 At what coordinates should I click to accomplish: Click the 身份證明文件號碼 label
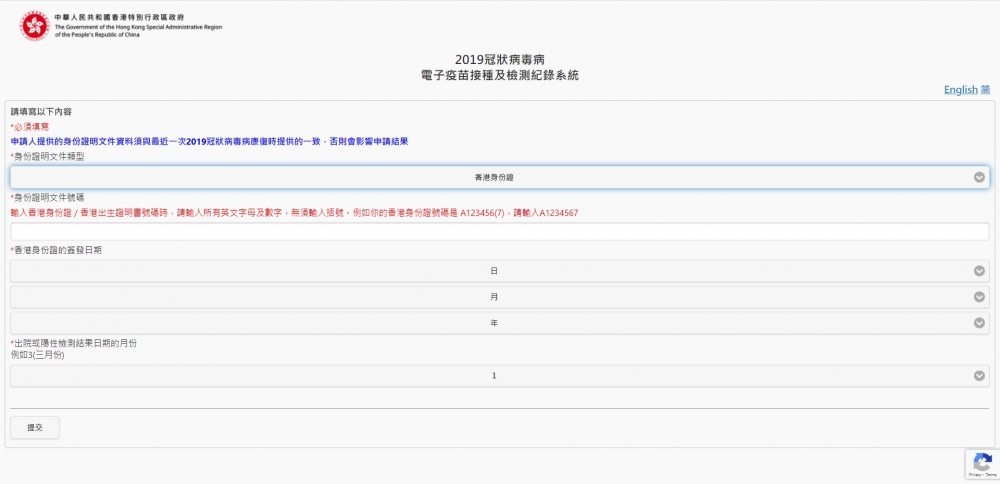click(47, 198)
